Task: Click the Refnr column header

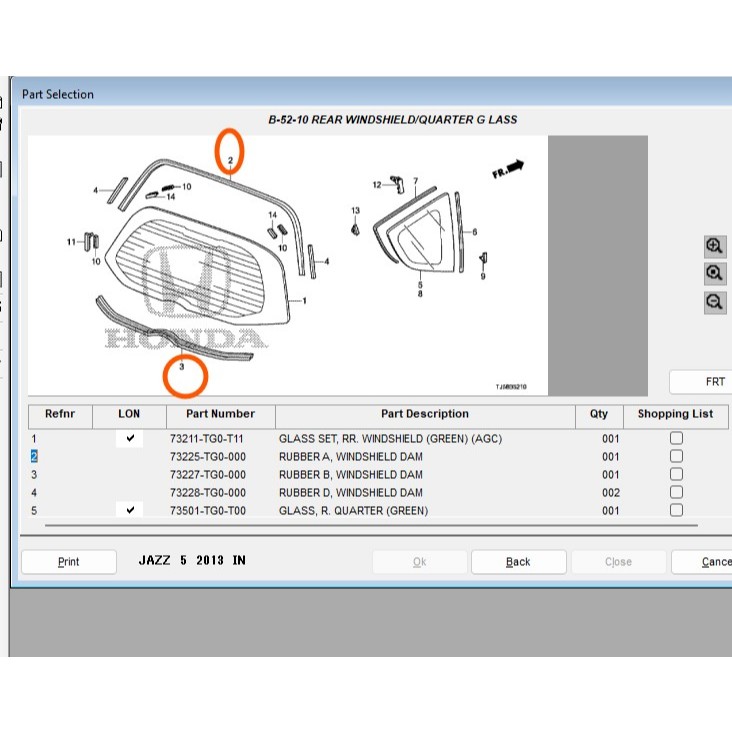Action: 60,414
